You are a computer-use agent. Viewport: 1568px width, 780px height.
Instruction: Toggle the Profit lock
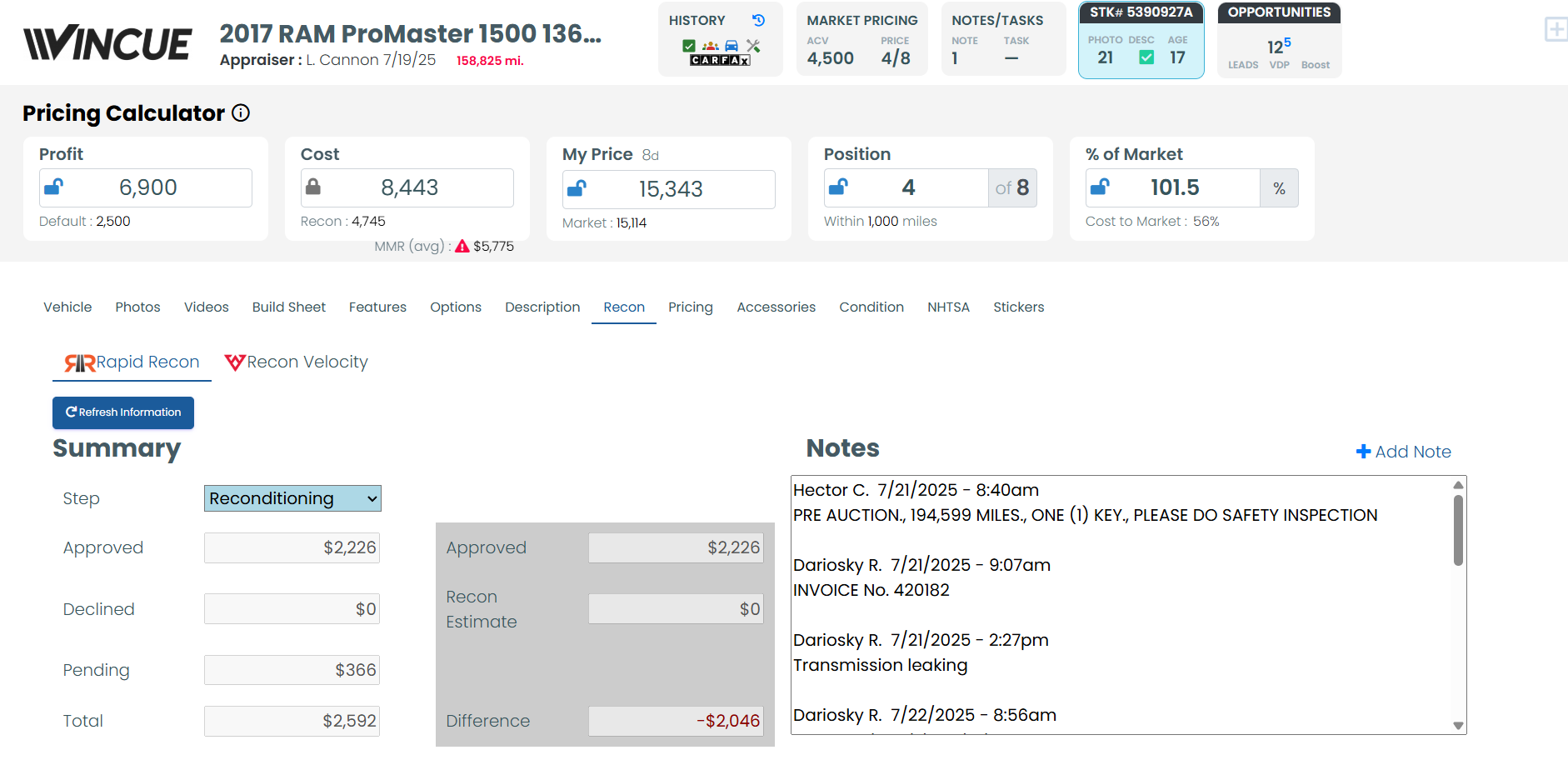tap(53, 187)
